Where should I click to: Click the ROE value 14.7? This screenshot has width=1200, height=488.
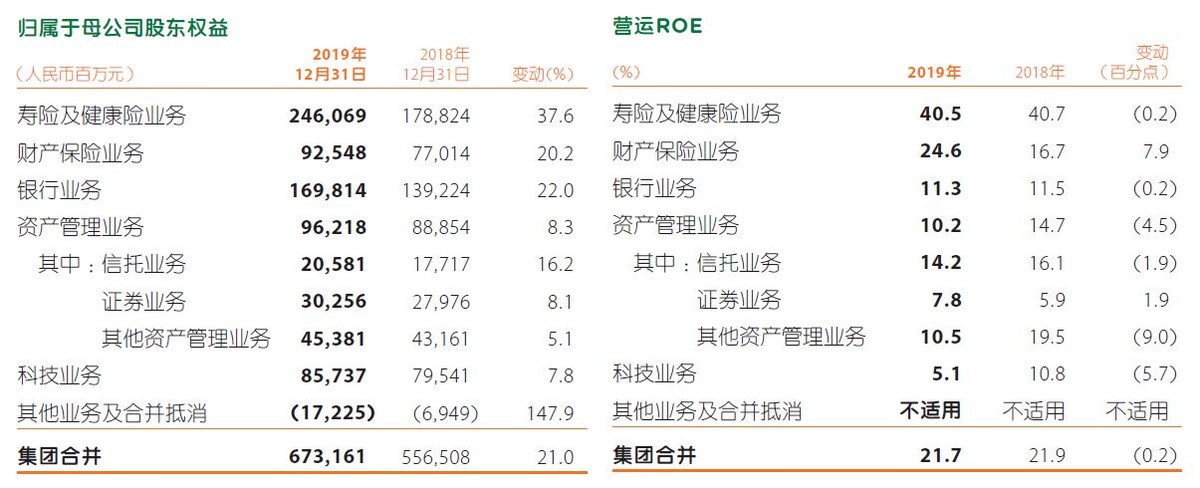click(x=1047, y=226)
